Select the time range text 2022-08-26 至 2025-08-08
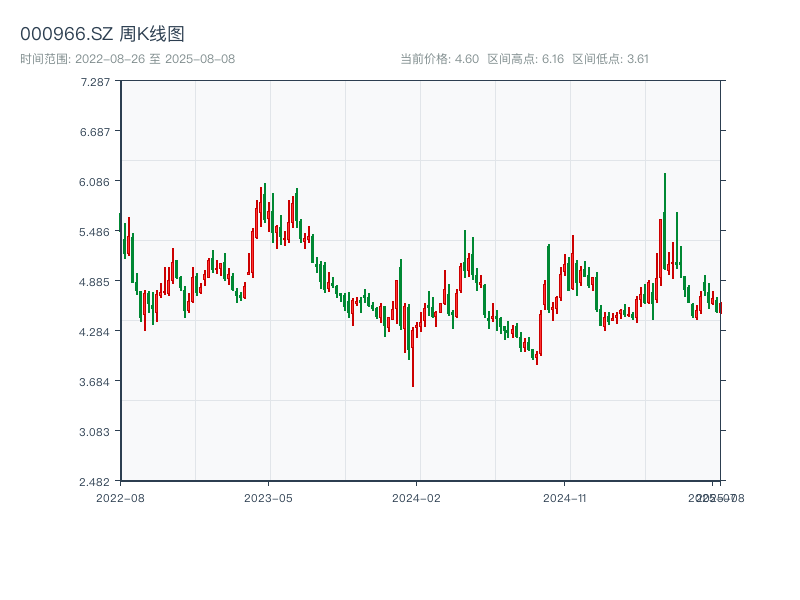800x600 pixels. [x=155, y=59]
